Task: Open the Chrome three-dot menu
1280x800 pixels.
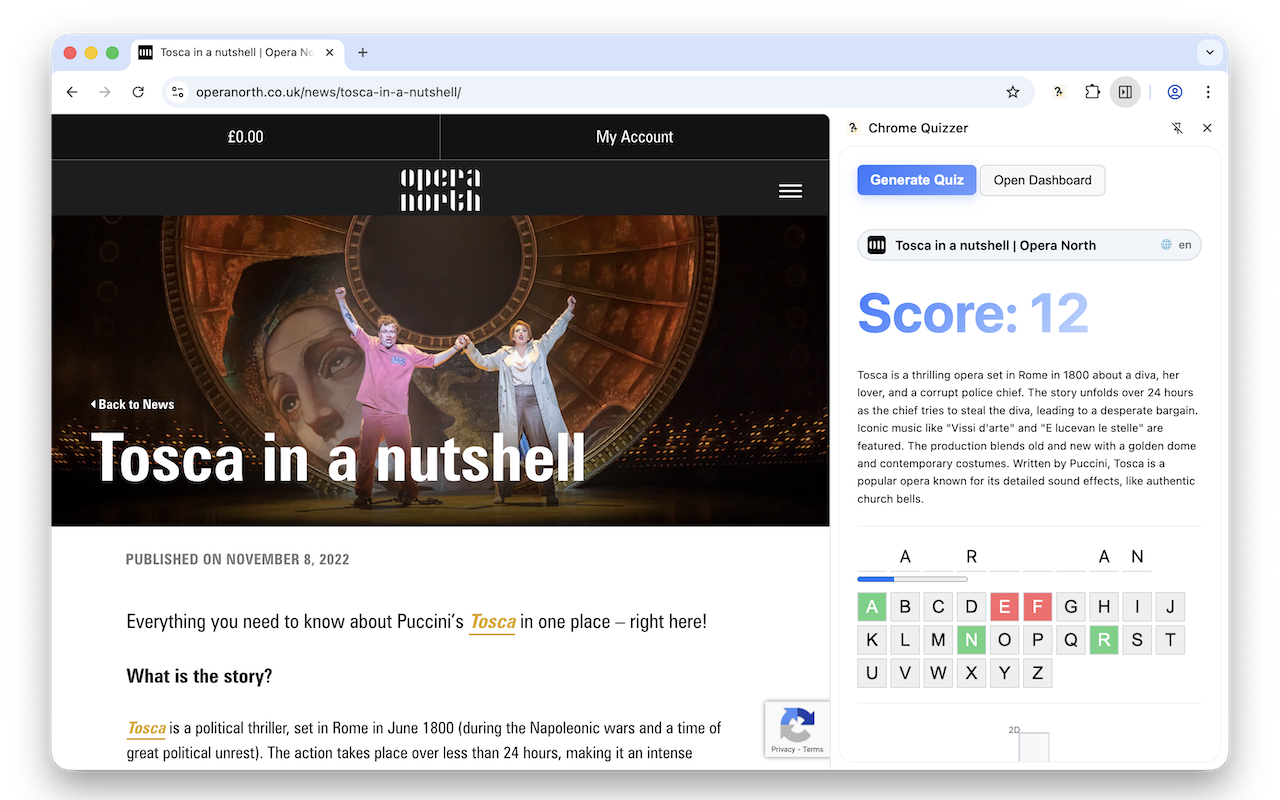Action: (x=1208, y=91)
